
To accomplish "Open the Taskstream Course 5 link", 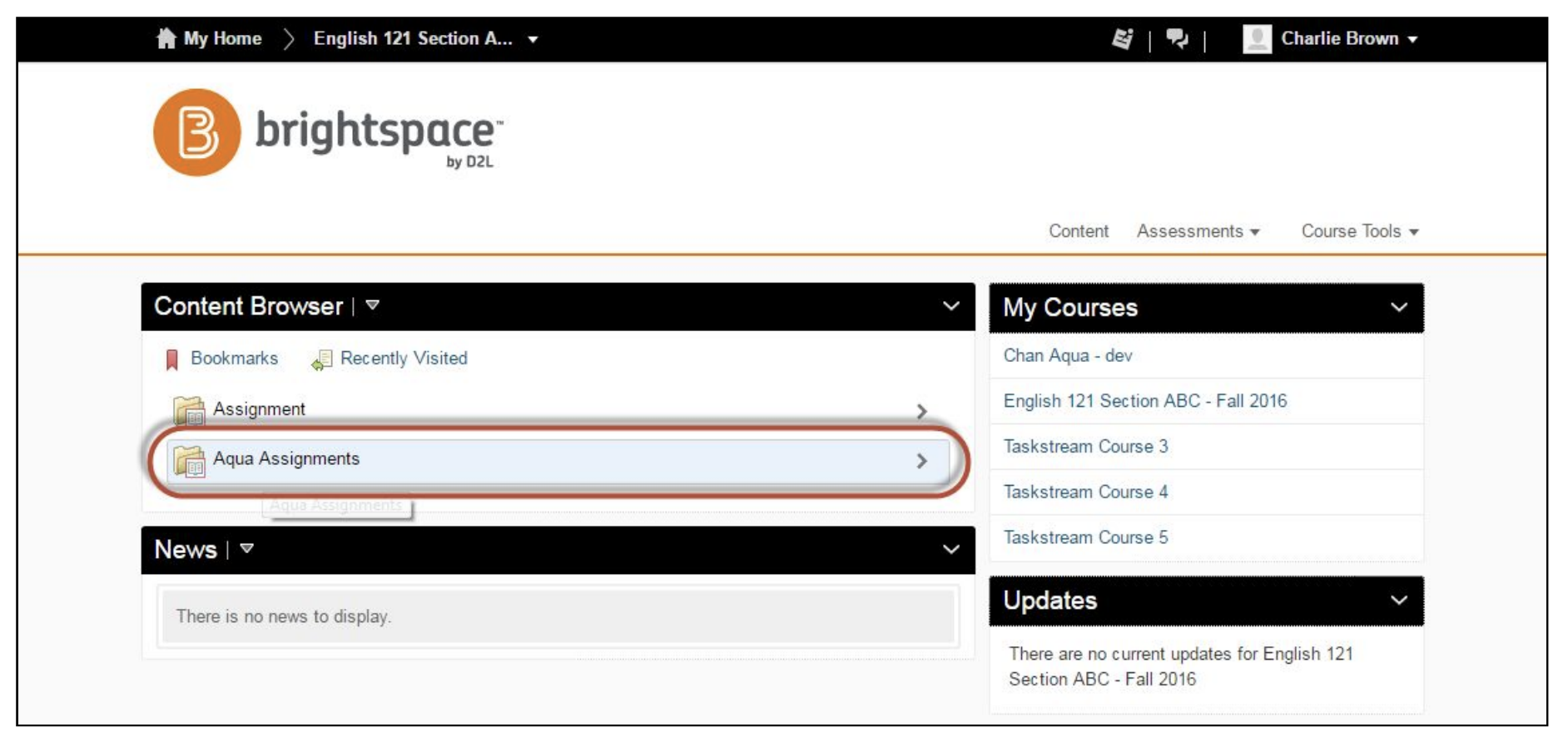I will [1086, 537].
